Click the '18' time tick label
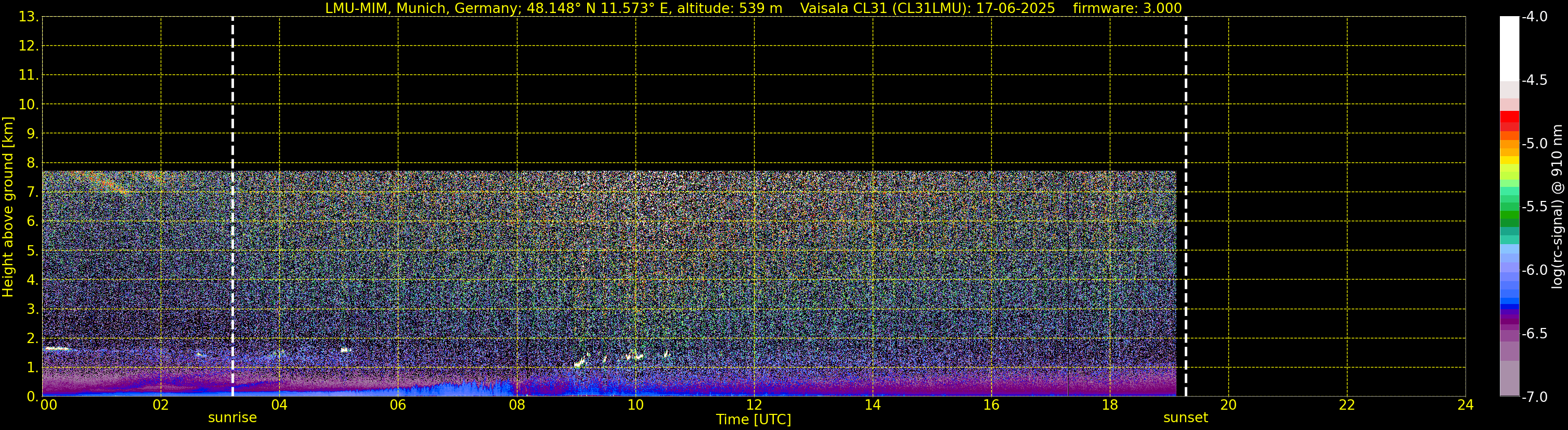1568x430 pixels. 1110,405
